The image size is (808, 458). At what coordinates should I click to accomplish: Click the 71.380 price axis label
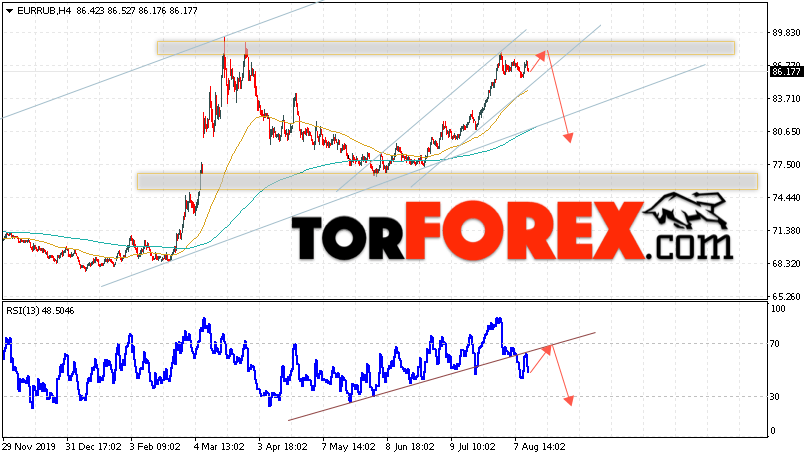point(786,230)
